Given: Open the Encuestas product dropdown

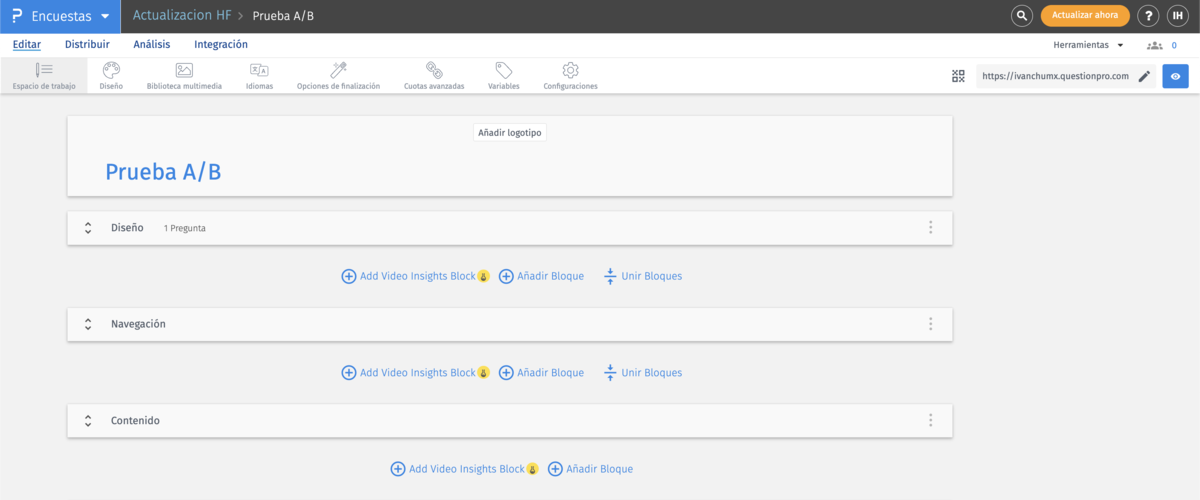Looking at the screenshot, I should (x=72, y=16).
